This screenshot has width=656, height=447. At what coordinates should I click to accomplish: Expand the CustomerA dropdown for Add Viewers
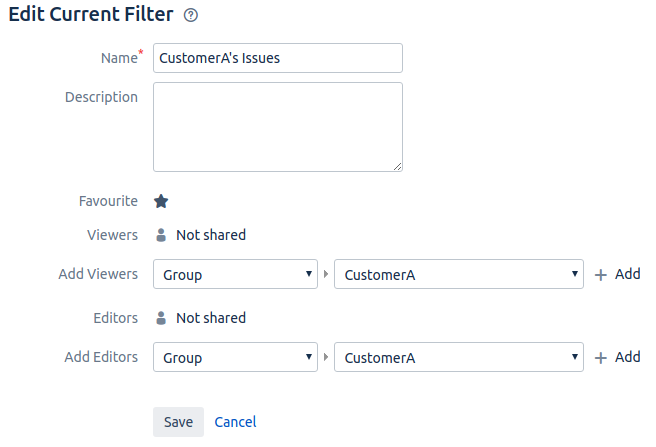pyautogui.click(x=458, y=275)
